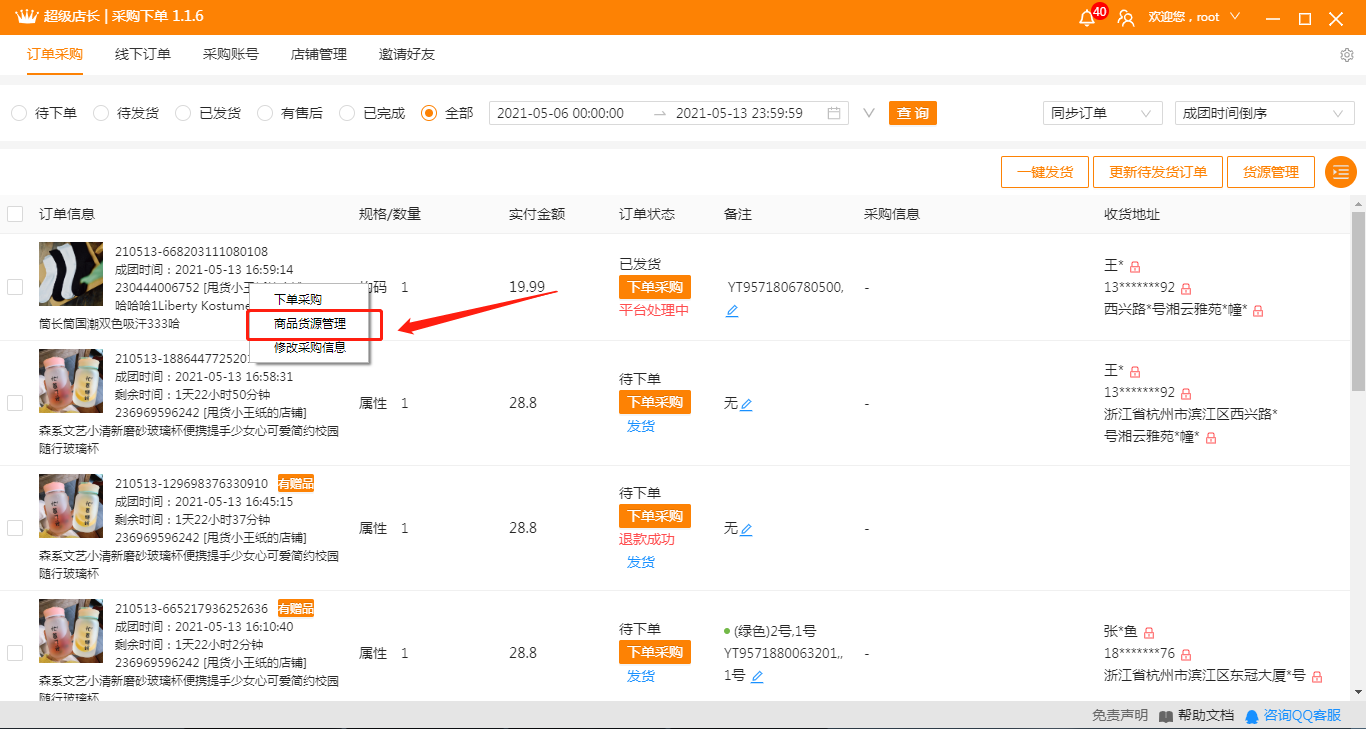Click the orange 查询 button
The image size is (1366, 729).
coord(912,113)
